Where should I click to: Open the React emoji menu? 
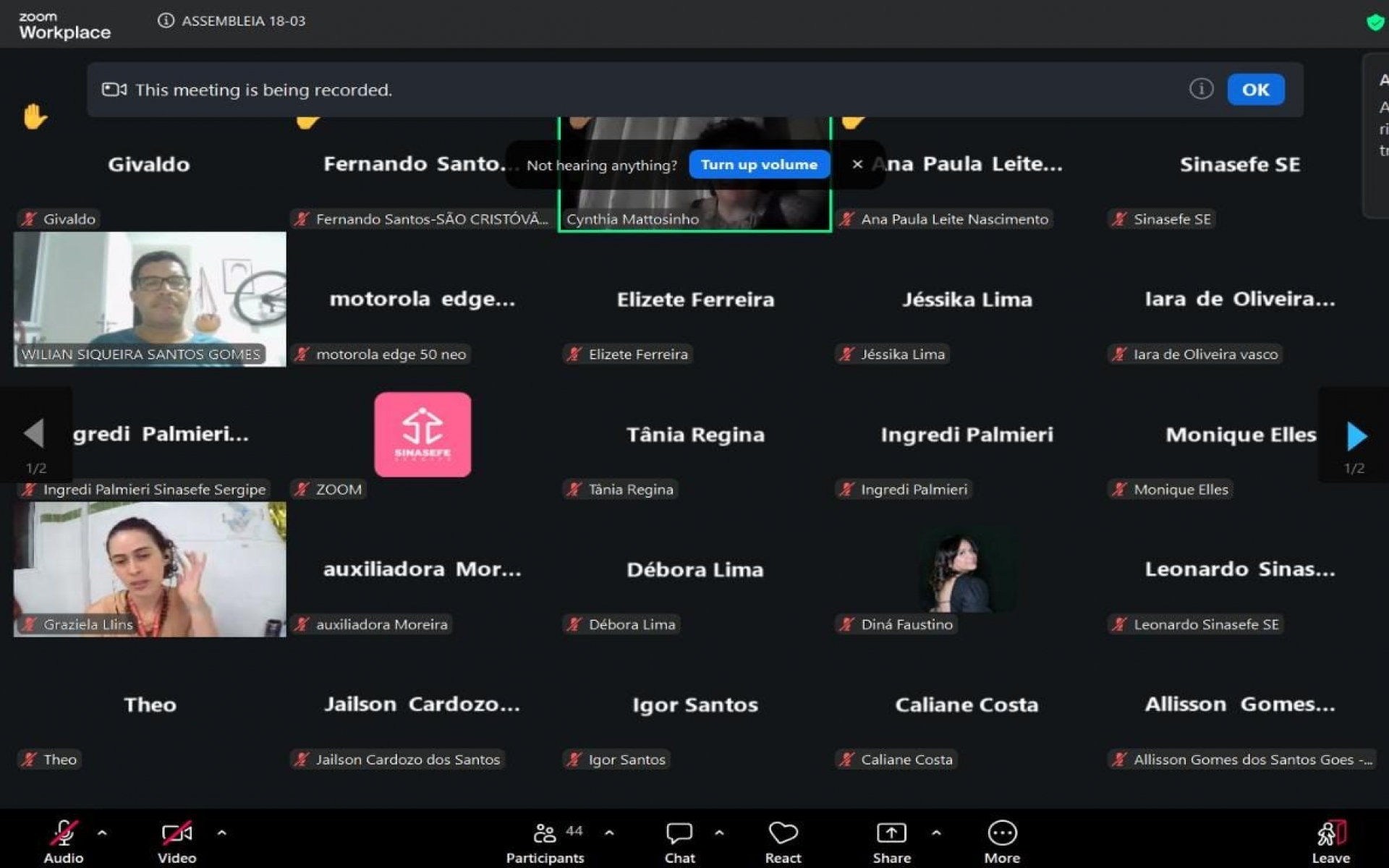coord(783,834)
